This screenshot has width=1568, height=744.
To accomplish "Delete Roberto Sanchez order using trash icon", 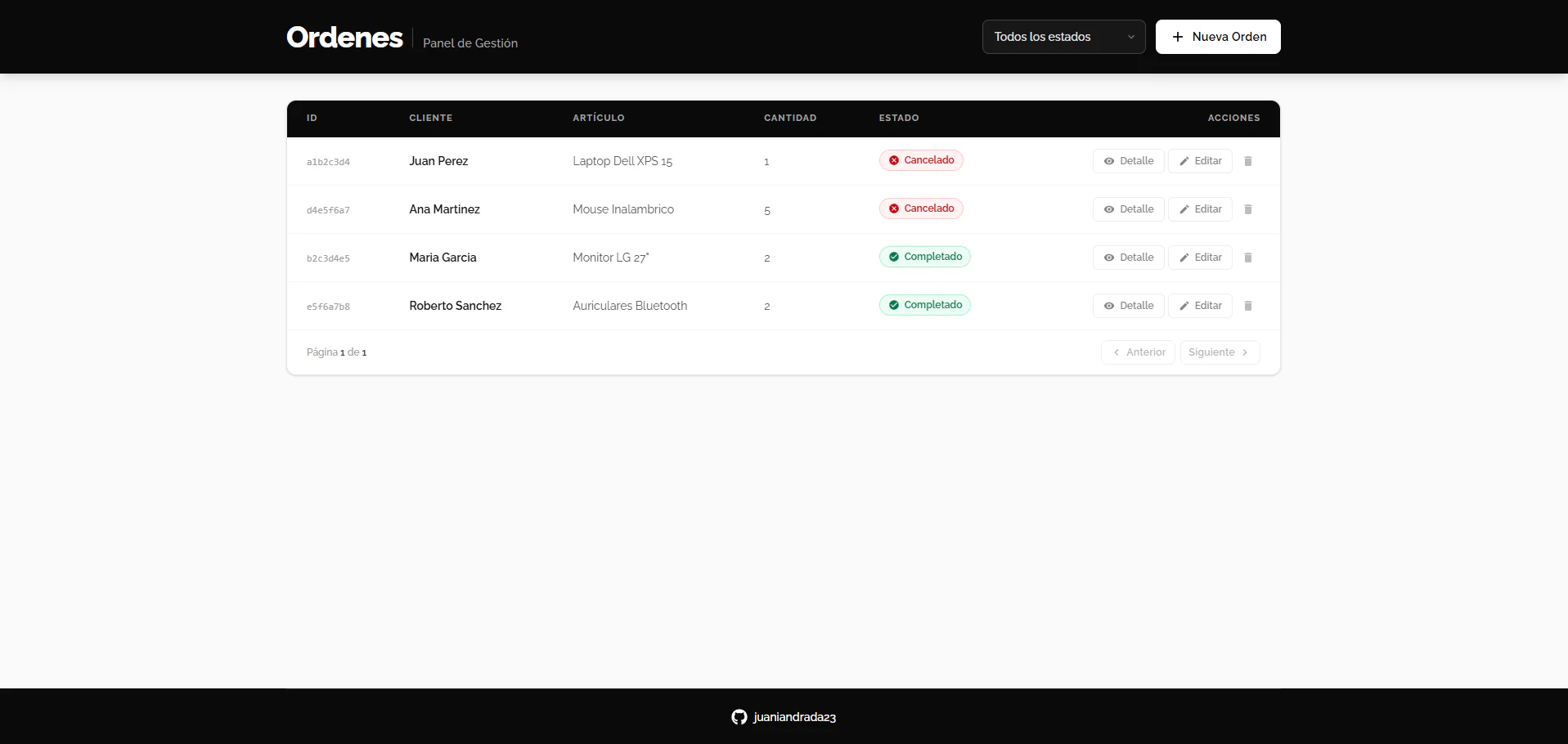I will 1247,306.
